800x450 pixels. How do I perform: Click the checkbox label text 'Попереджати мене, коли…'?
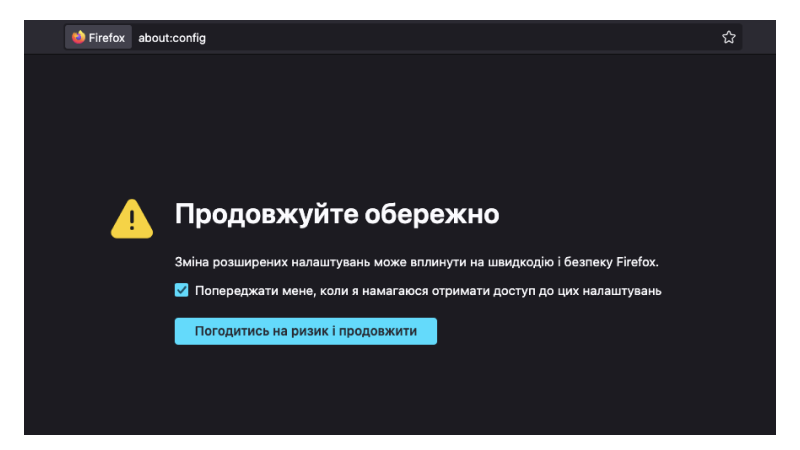coord(428,291)
